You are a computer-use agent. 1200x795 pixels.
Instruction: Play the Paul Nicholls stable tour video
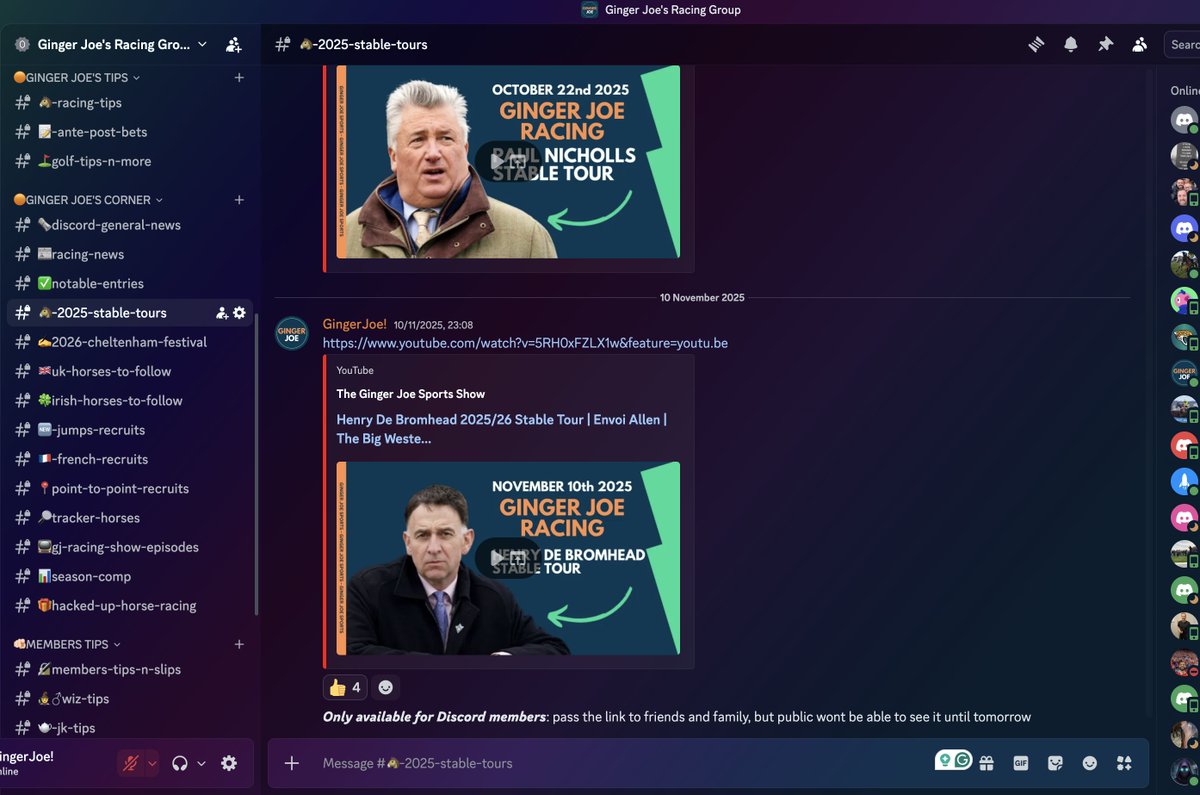(x=496, y=161)
